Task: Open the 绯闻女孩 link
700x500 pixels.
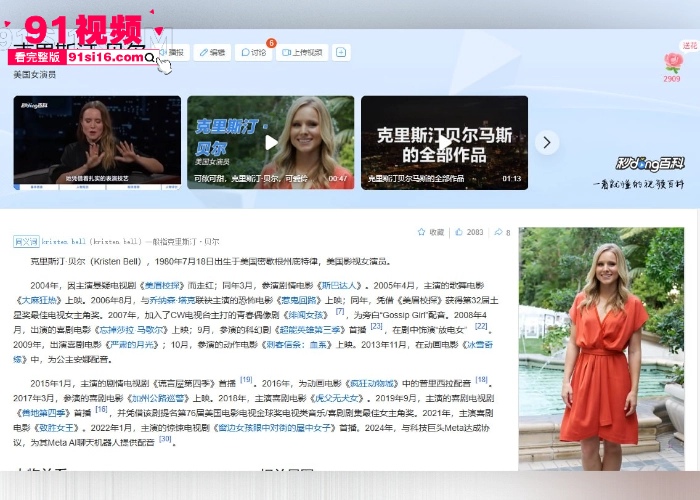Action: (306, 315)
